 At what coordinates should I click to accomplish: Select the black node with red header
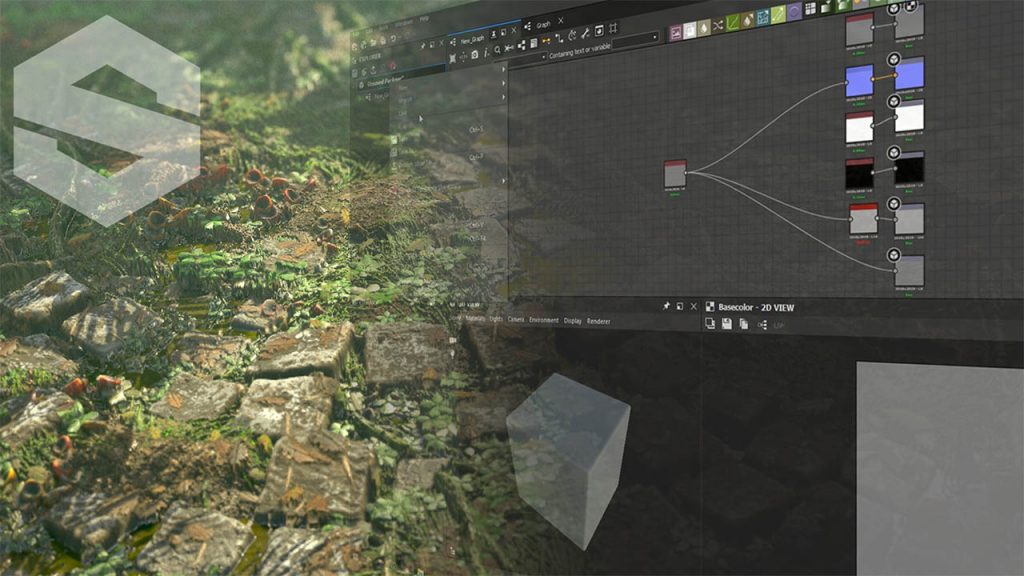[859, 173]
